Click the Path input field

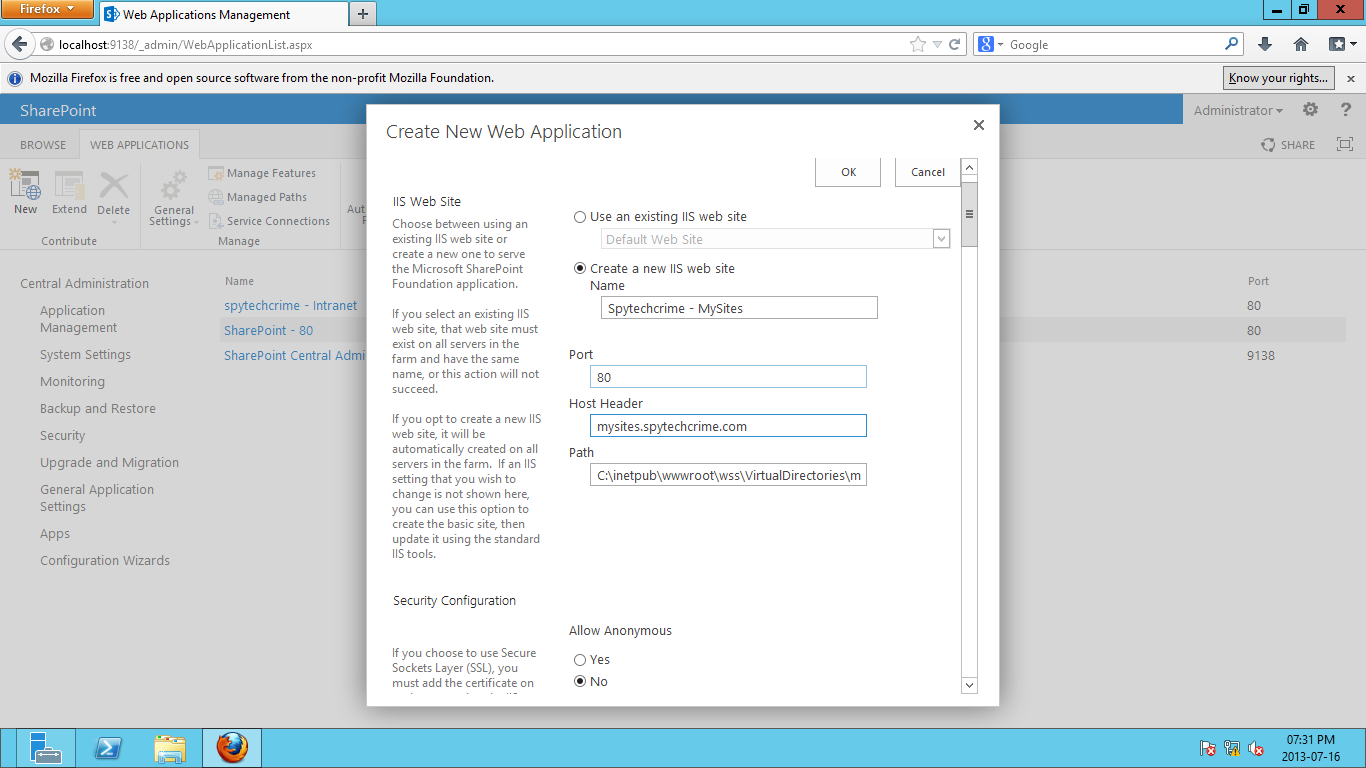tap(728, 475)
